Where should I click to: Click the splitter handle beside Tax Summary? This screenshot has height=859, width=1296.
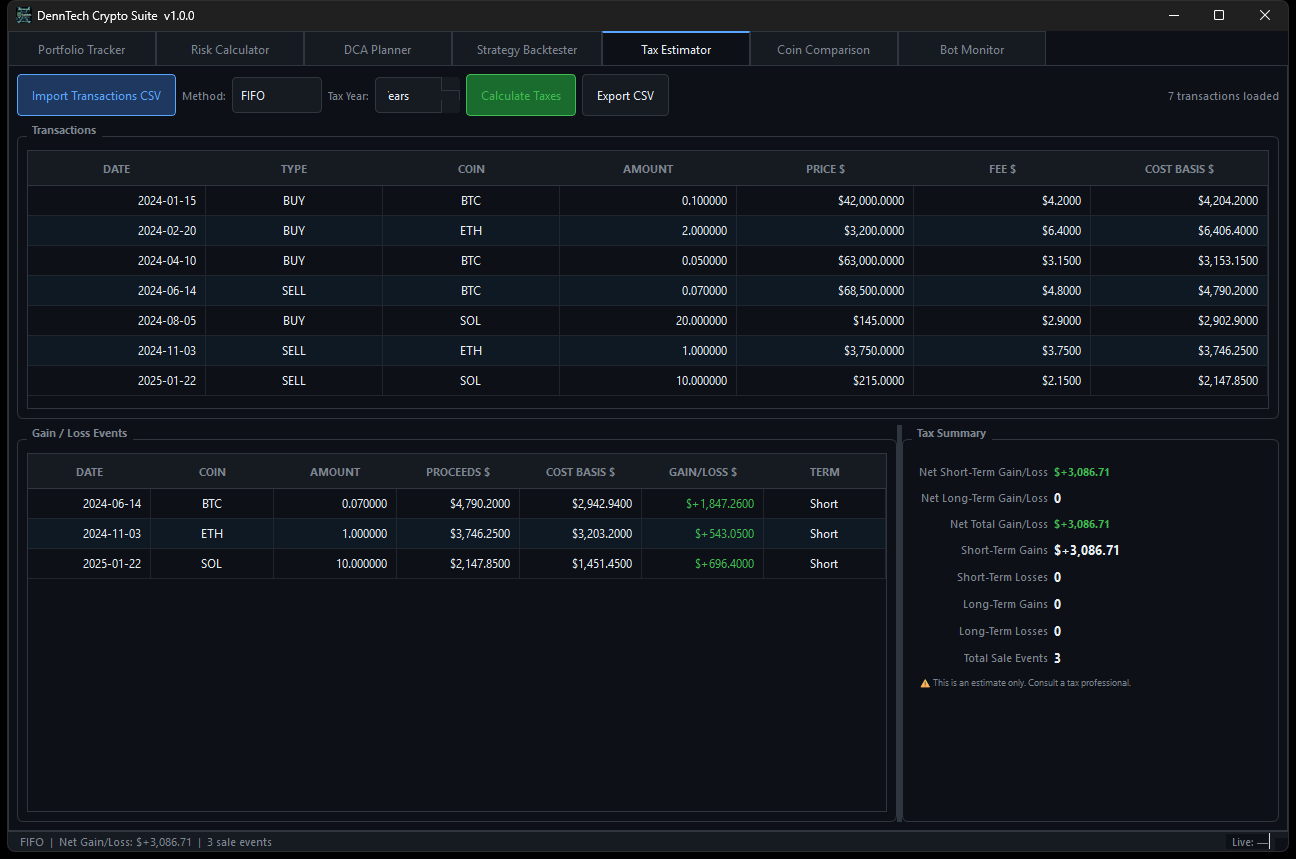pyautogui.click(x=899, y=623)
